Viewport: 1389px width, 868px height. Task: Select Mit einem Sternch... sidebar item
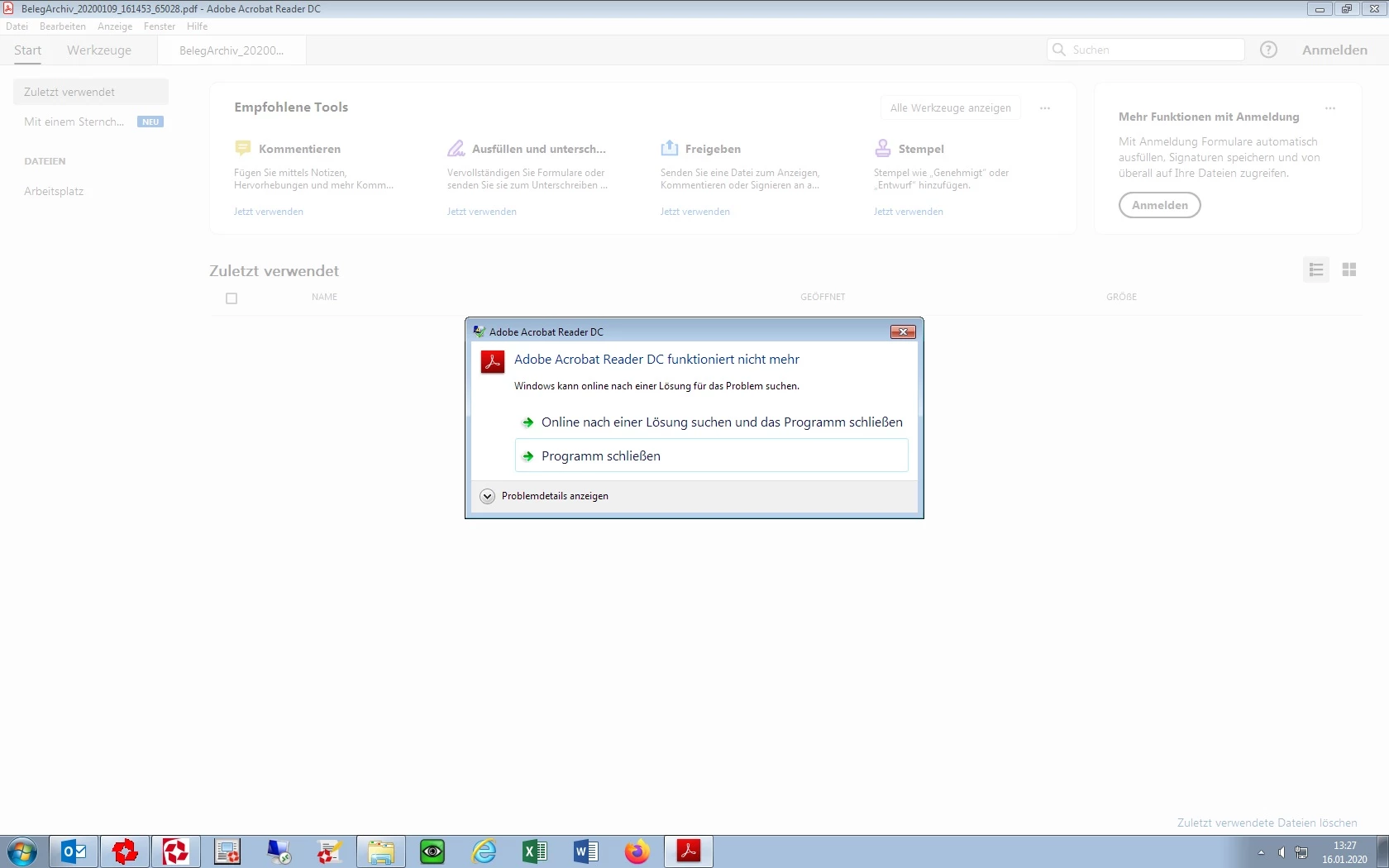pyautogui.click(x=91, y=122)
